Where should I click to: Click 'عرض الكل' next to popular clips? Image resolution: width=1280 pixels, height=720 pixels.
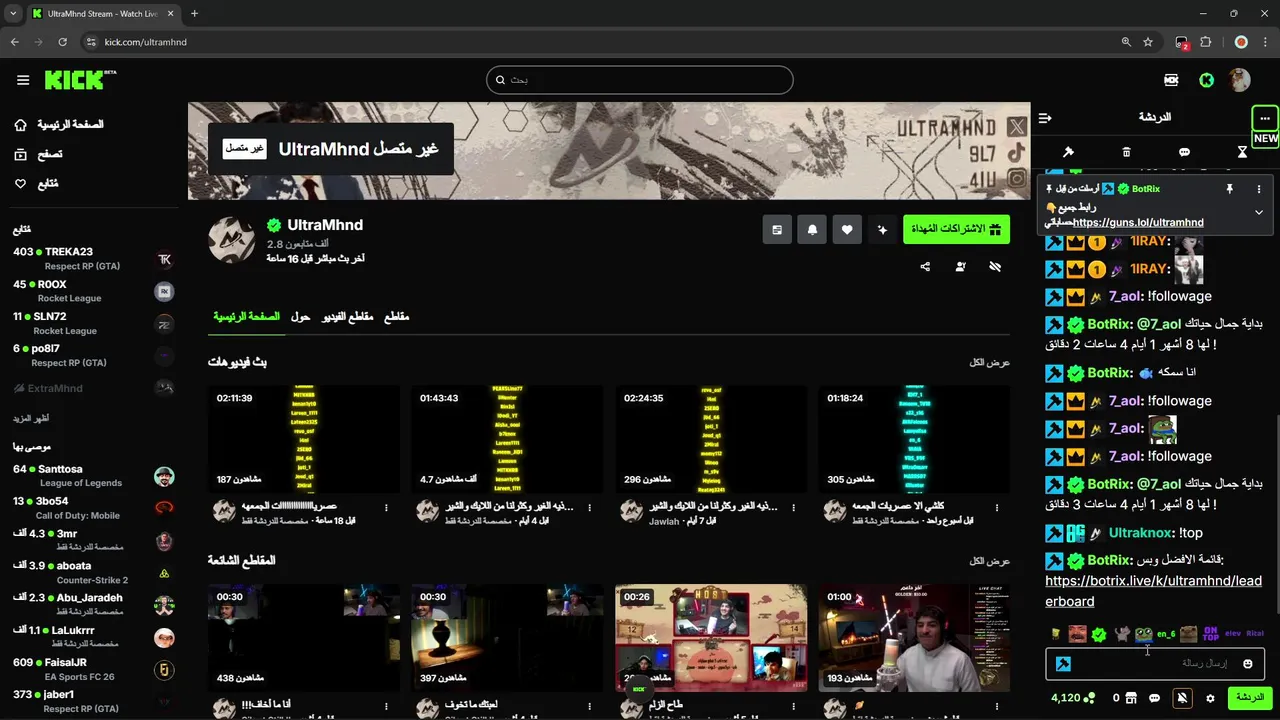[x=989, y=561]
